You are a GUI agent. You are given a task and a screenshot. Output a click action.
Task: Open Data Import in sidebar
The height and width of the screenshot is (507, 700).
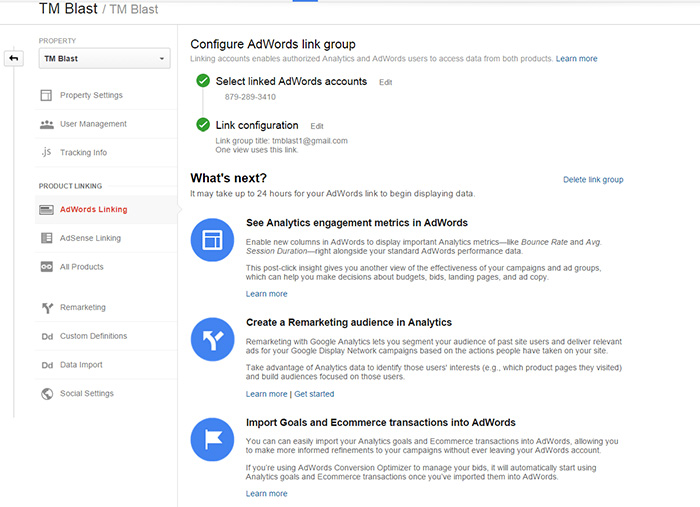[x=81, y=365]
